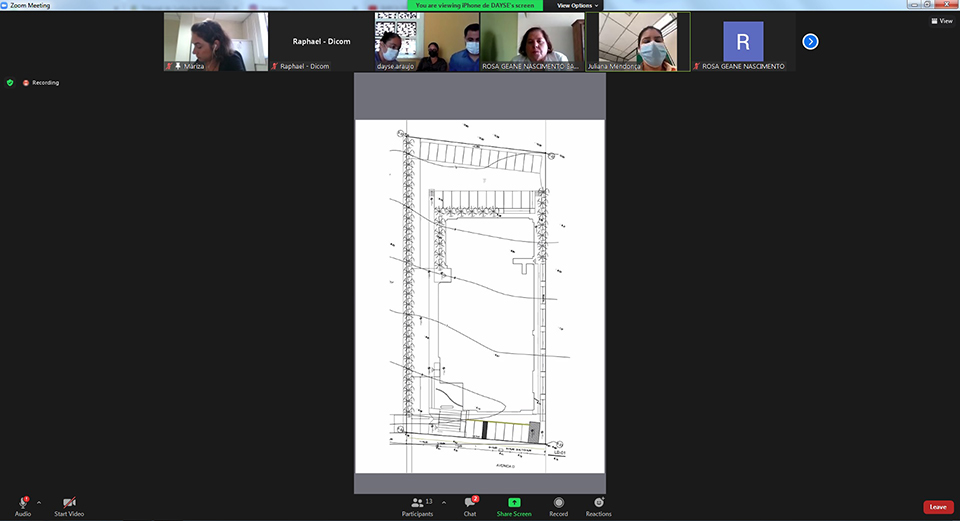960x521 pixels.
Task: Start recording with the Record icon
Action: [x=558, y=503]
